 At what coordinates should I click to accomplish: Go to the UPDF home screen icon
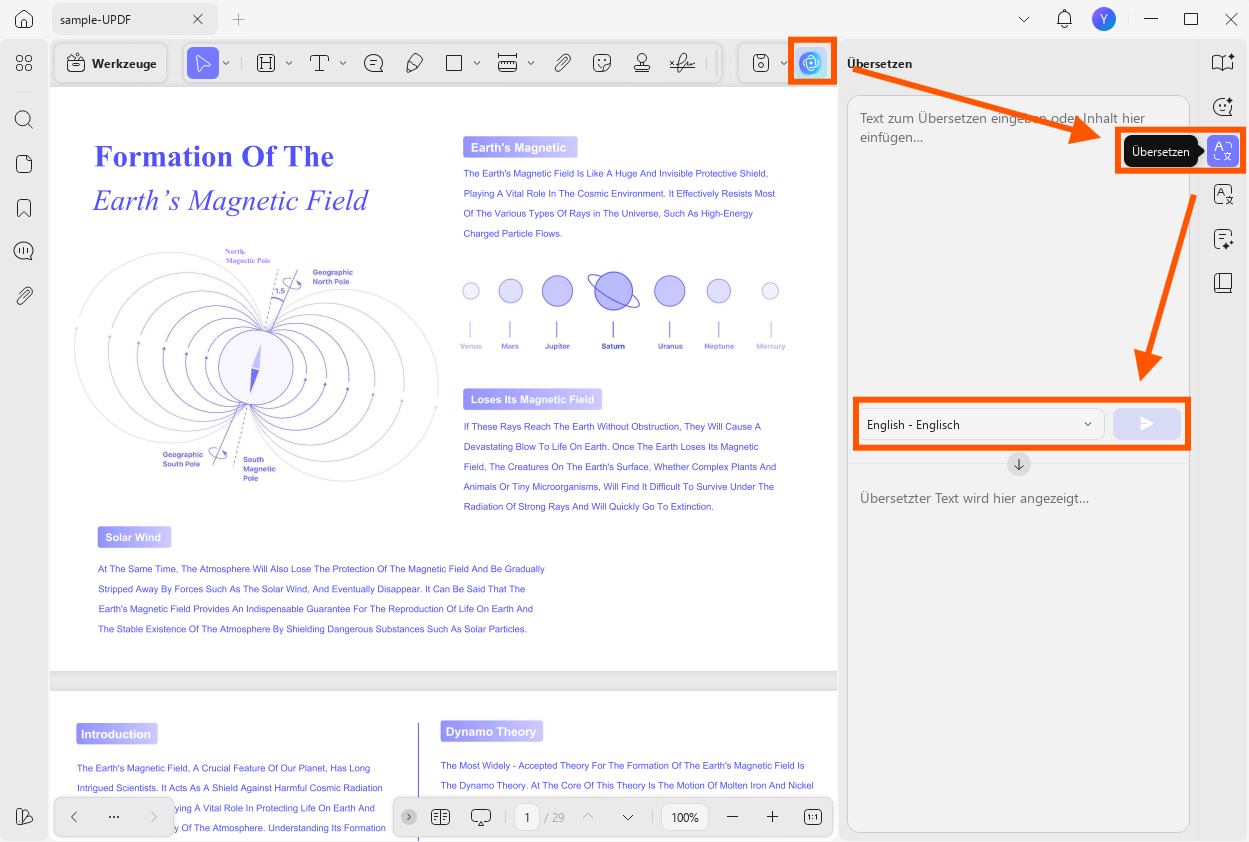tap(24, 19)
